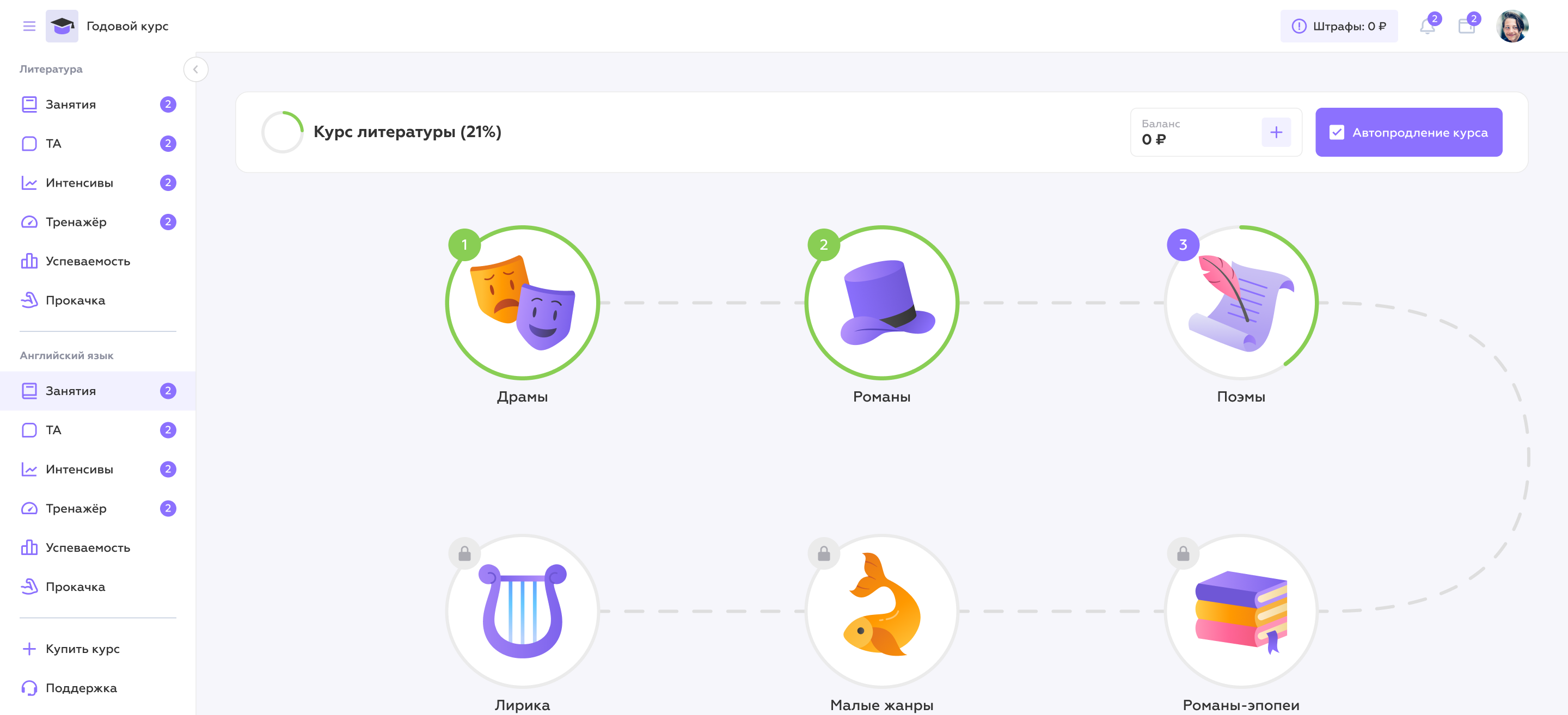Open the Поэмы quill scroll module
This screenshot has height=715, width=1568.
[x=1241, y=303]
